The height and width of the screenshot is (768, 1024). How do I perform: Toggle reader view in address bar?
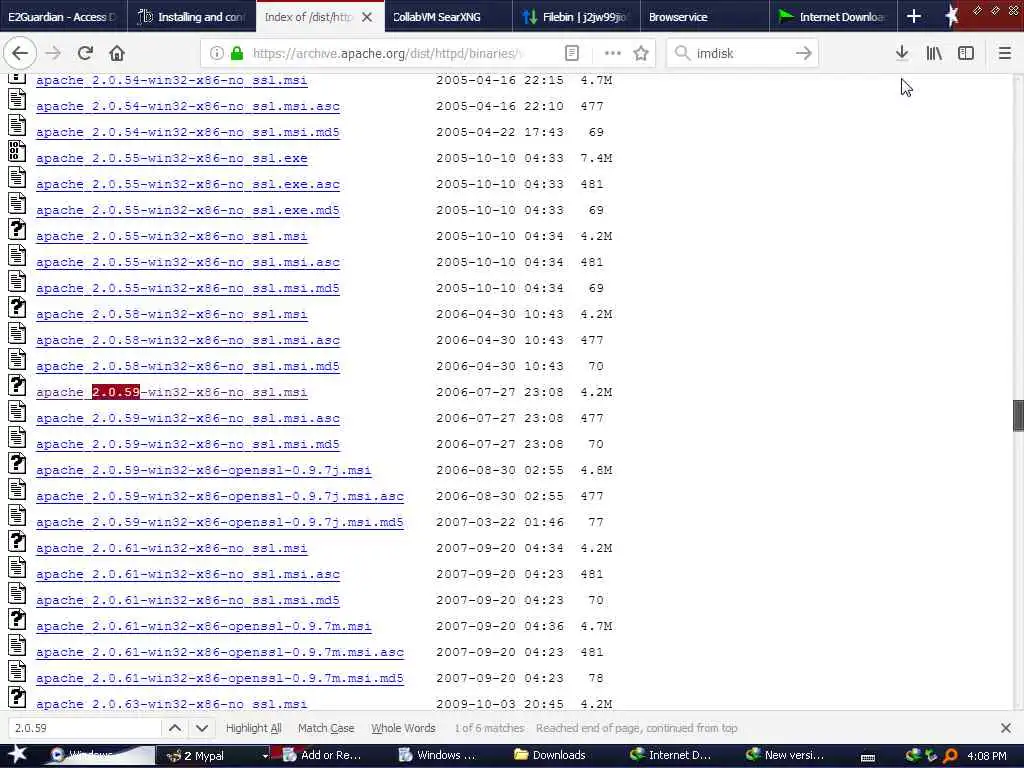point(571,54)
